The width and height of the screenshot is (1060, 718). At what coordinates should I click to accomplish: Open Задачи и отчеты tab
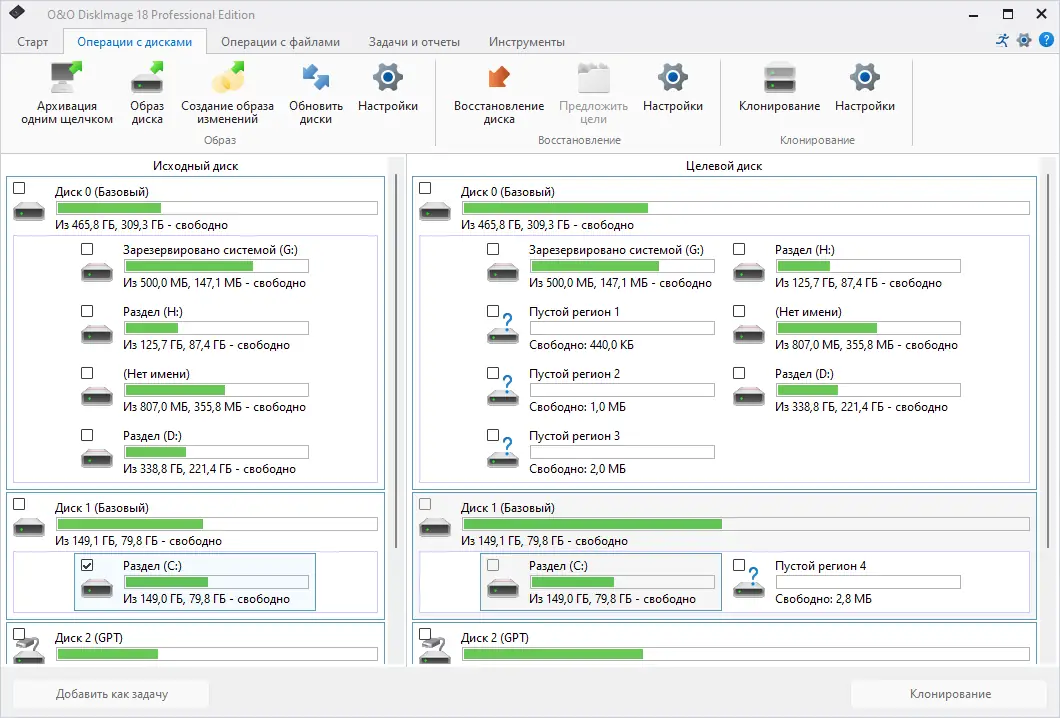[x=414, y=42]
